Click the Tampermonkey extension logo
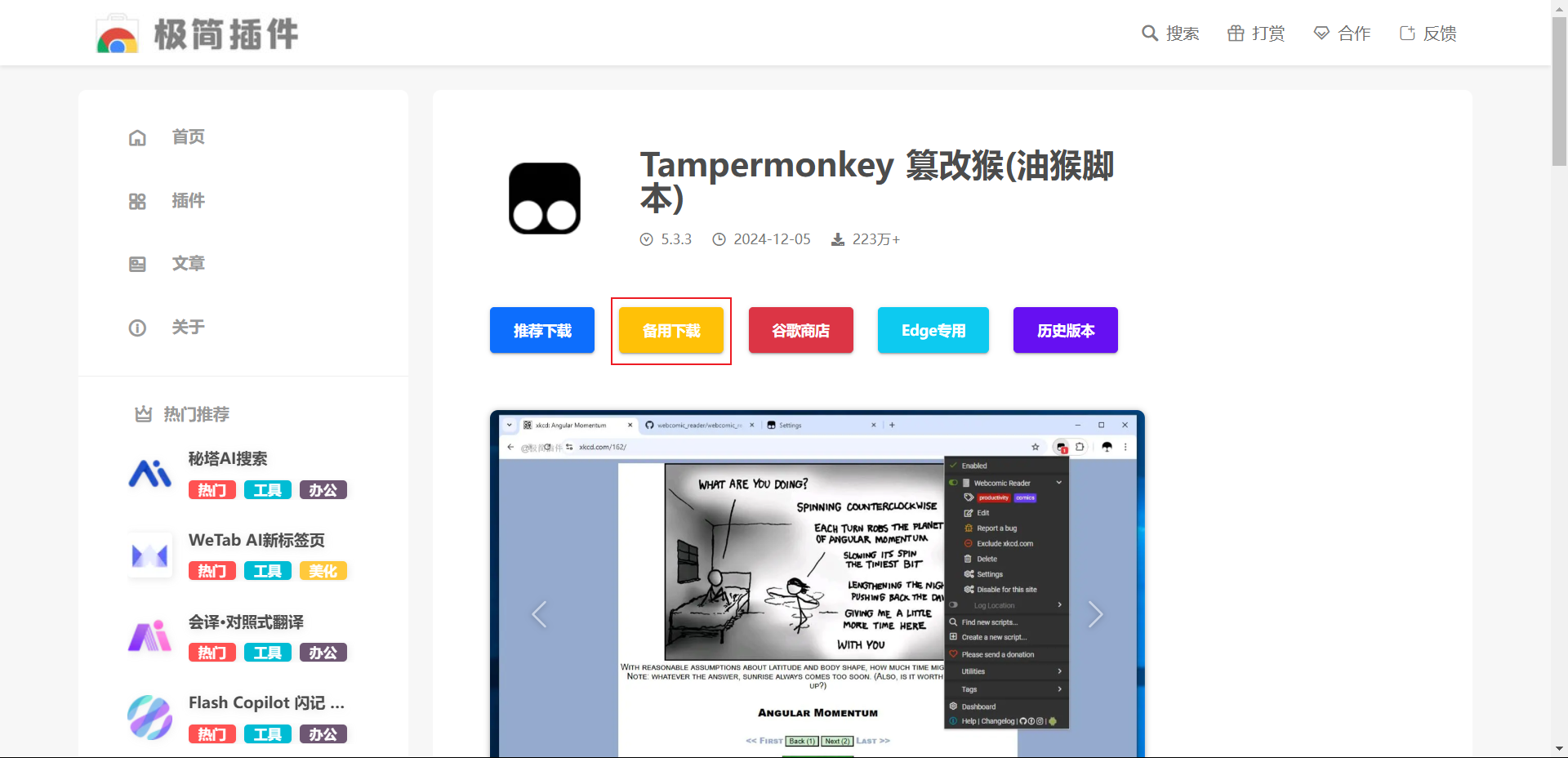Image resolution: width=1568 pixels, height=758 pixels. [x=545, y=198]
